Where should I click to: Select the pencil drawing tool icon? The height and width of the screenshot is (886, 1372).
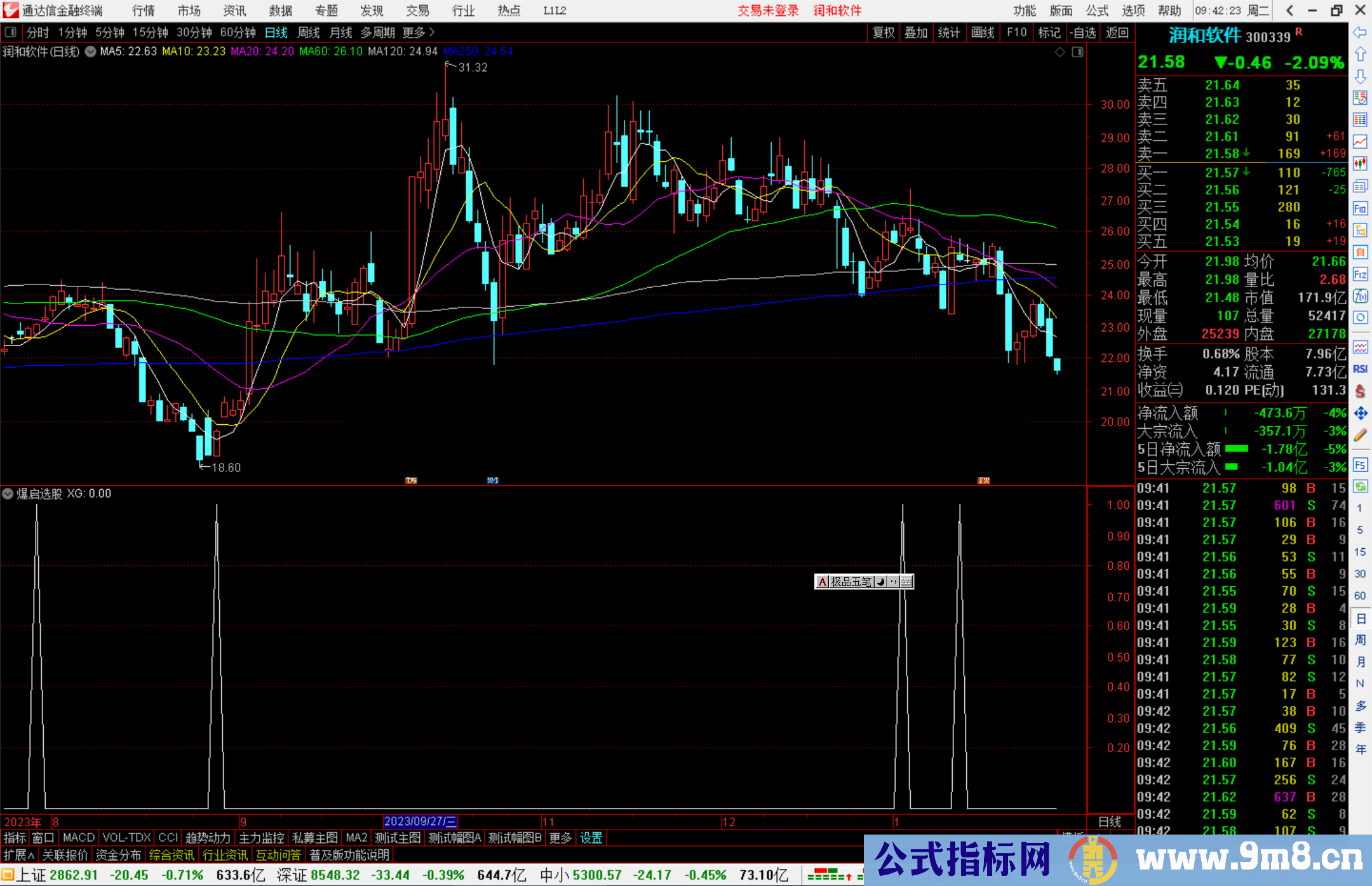pyautogui.click(x=1360, y=435)
